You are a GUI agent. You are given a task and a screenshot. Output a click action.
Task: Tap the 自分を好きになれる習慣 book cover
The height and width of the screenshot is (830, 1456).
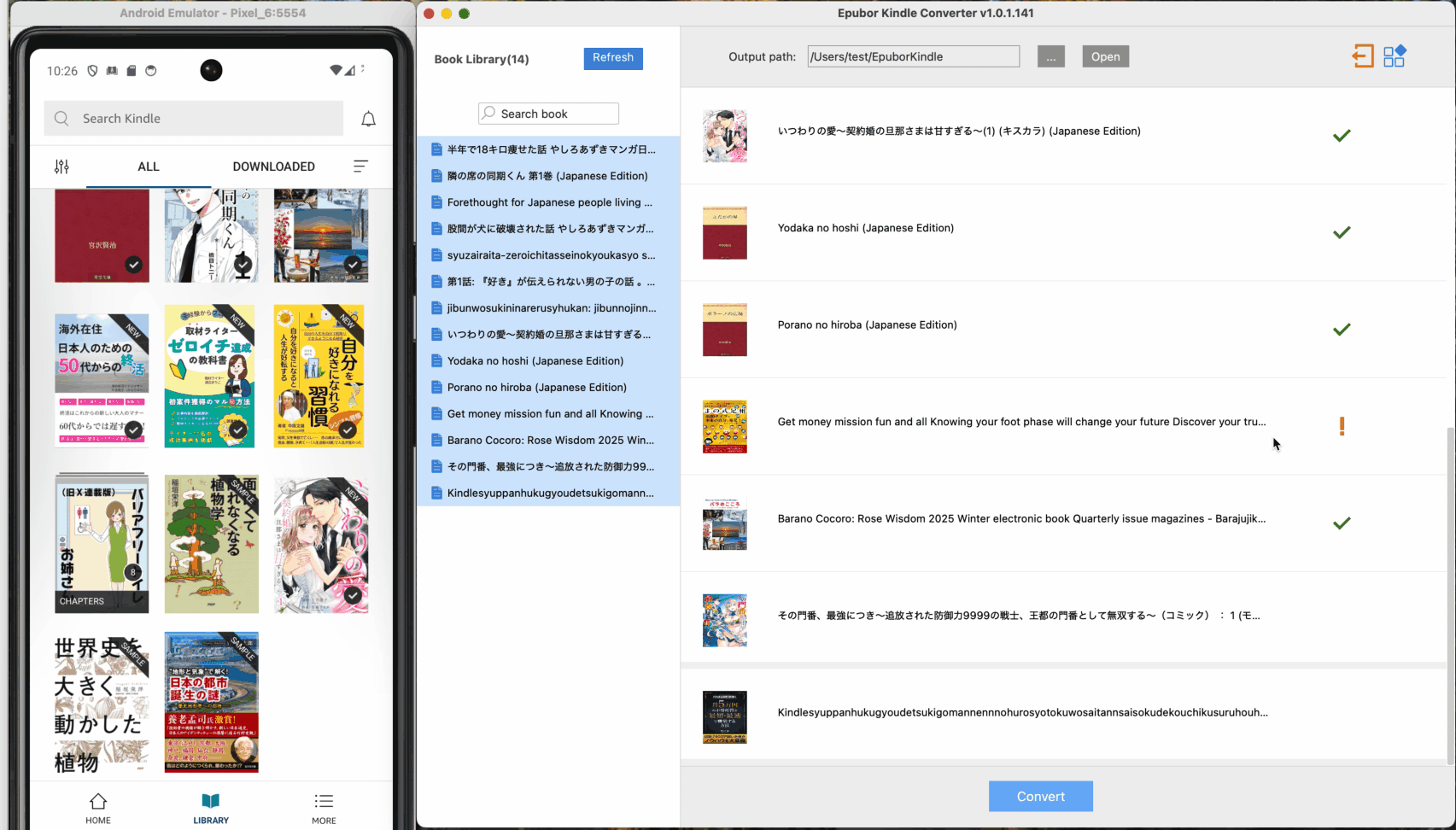pyautogui.click(x=319, y=376)
